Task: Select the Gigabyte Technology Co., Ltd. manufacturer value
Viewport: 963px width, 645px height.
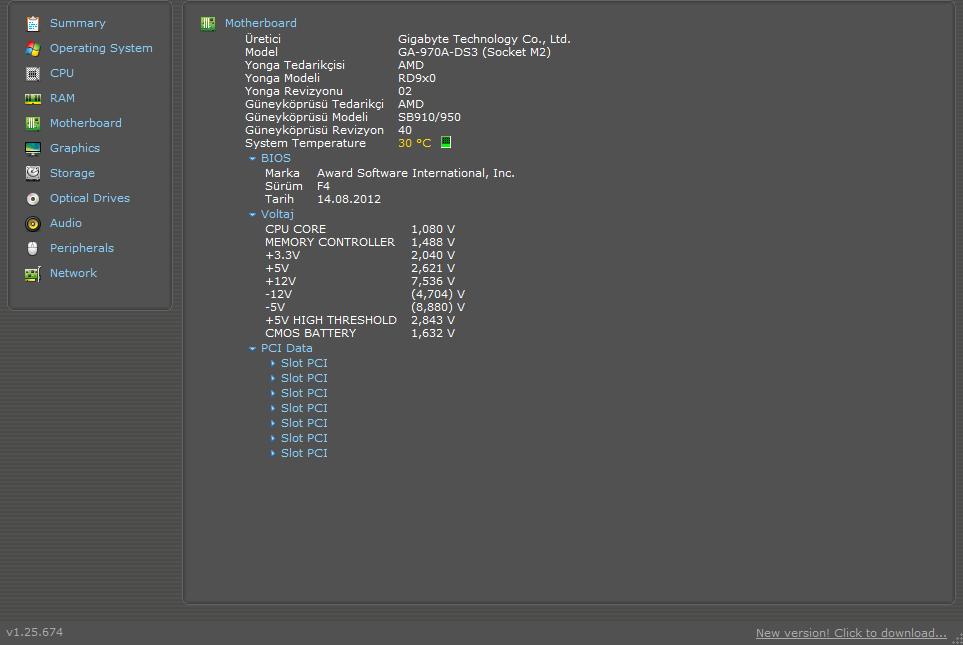Action: (x=484, y=39)
